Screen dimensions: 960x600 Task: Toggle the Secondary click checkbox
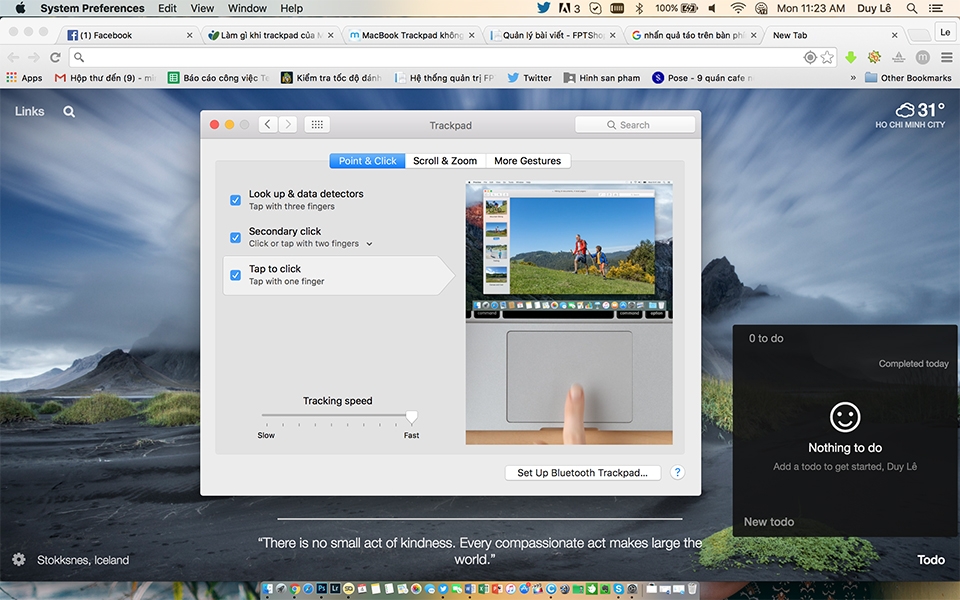(235, 238)
